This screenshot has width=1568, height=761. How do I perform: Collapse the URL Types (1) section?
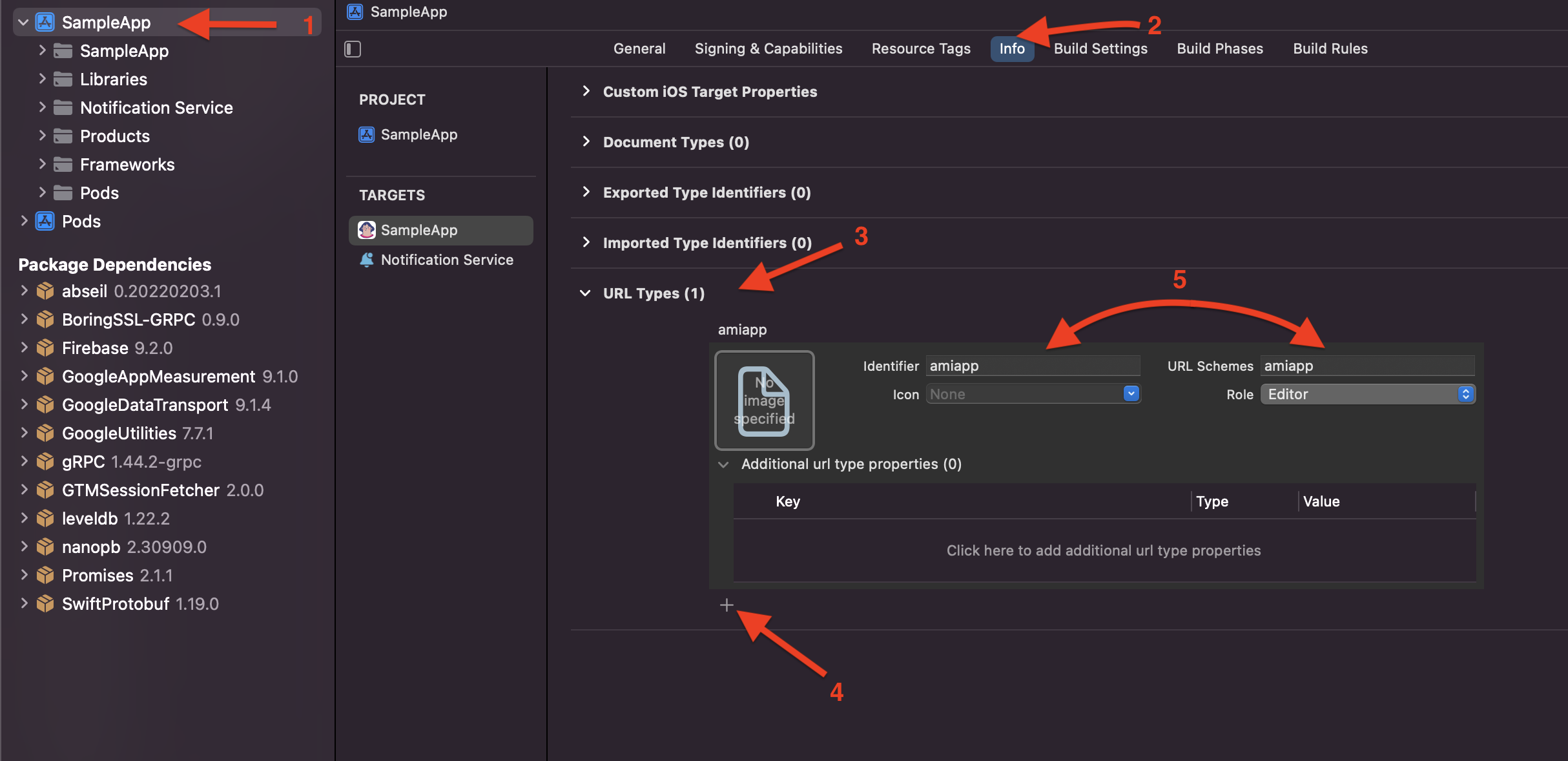click(585, 293)
